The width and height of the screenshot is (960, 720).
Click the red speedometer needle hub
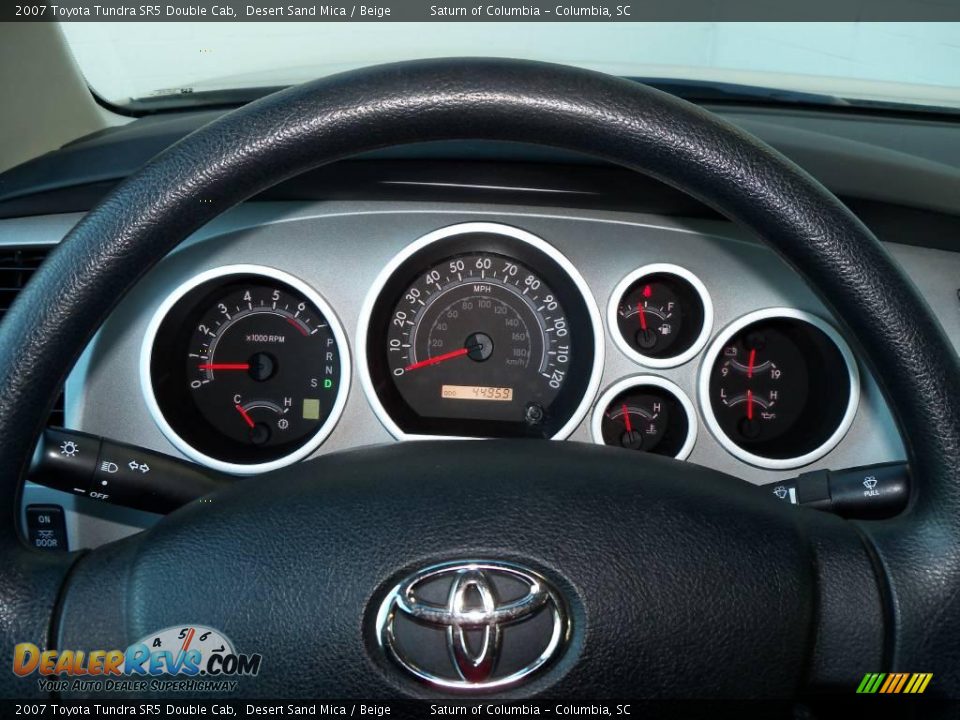coord(478,347)
